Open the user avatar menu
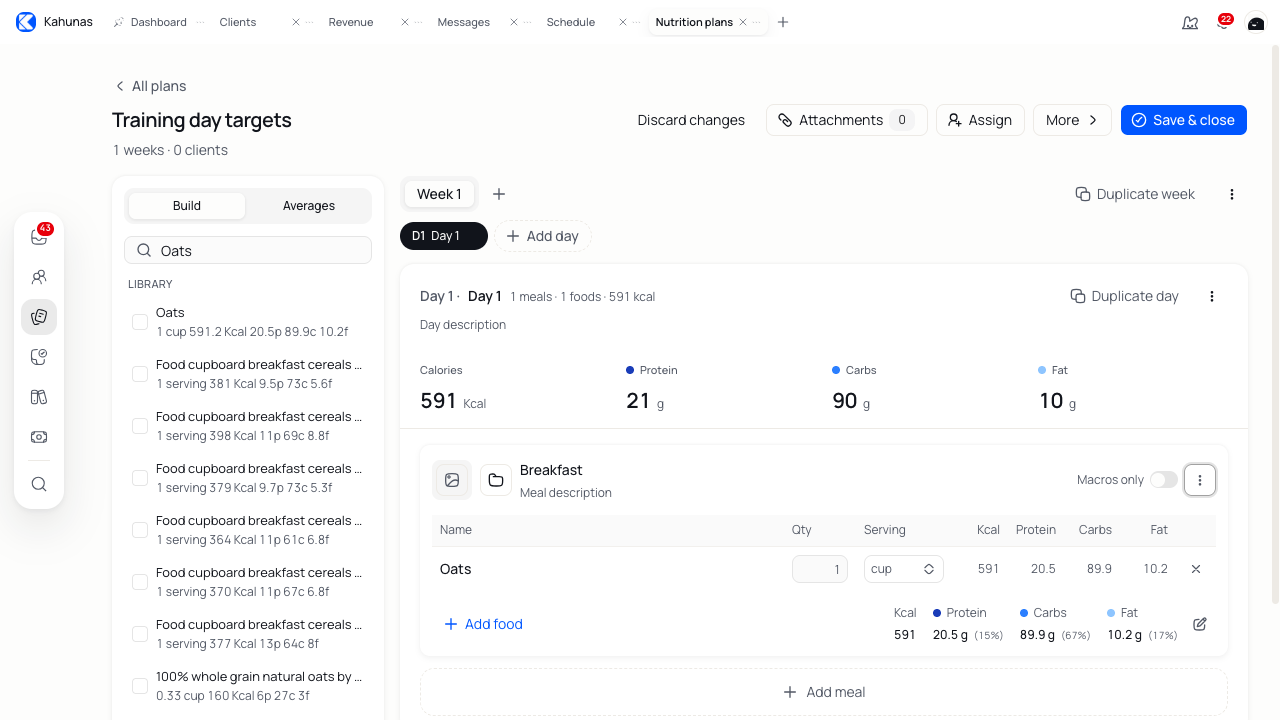 [x=1255, y=22]
